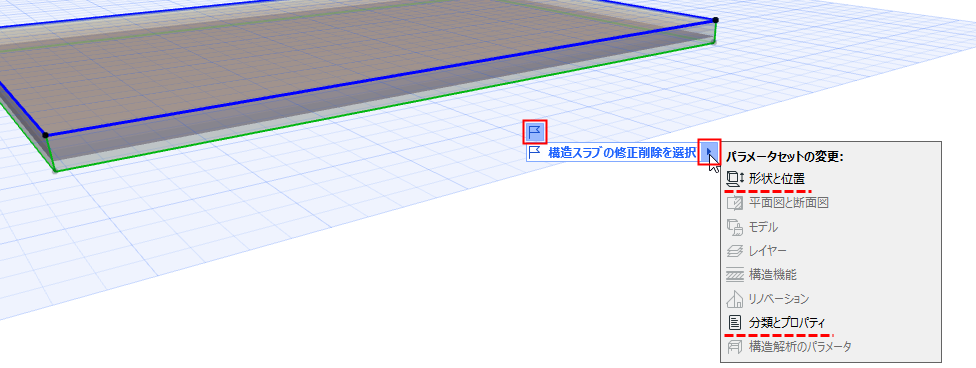Viewport: 976px width, 368px height.
Task: Click the flag icon above the tooltip
Action: 535,131
